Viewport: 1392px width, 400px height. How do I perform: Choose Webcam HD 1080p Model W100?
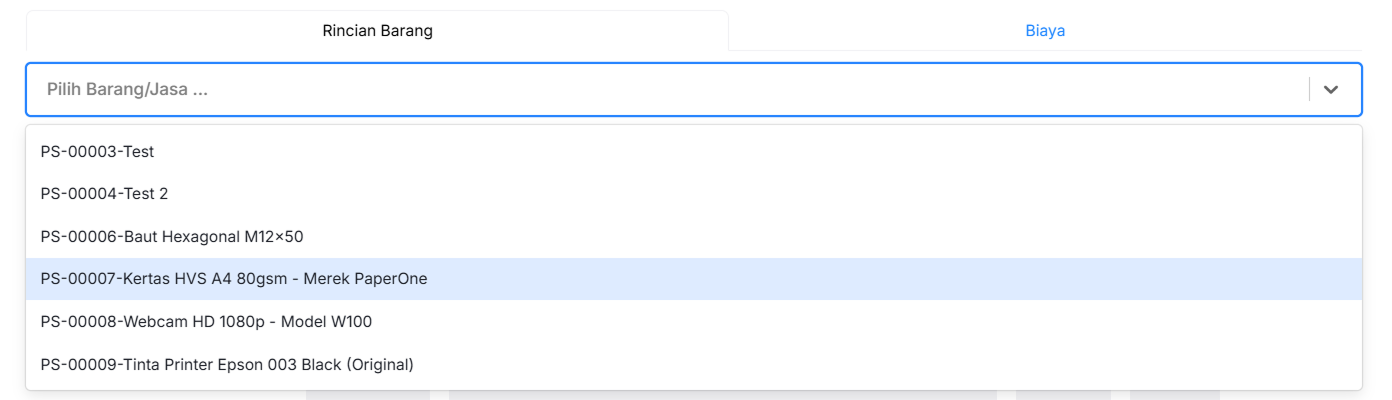(x=206, y=321)
